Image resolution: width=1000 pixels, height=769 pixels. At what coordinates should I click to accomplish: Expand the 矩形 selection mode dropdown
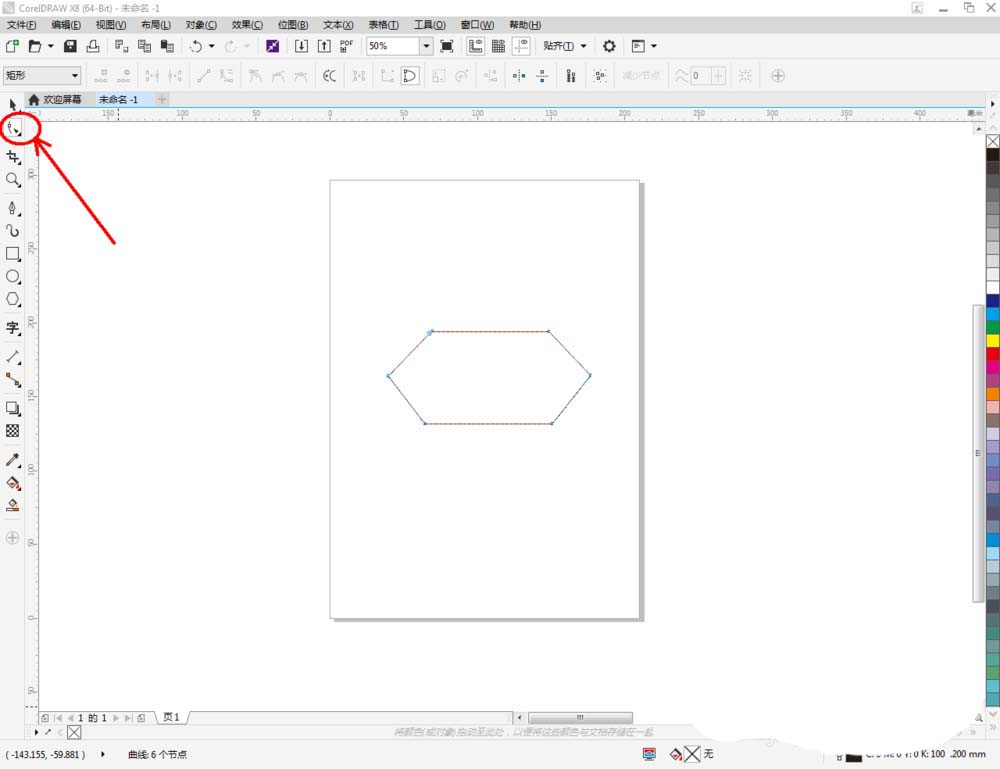tap(74, 75)
